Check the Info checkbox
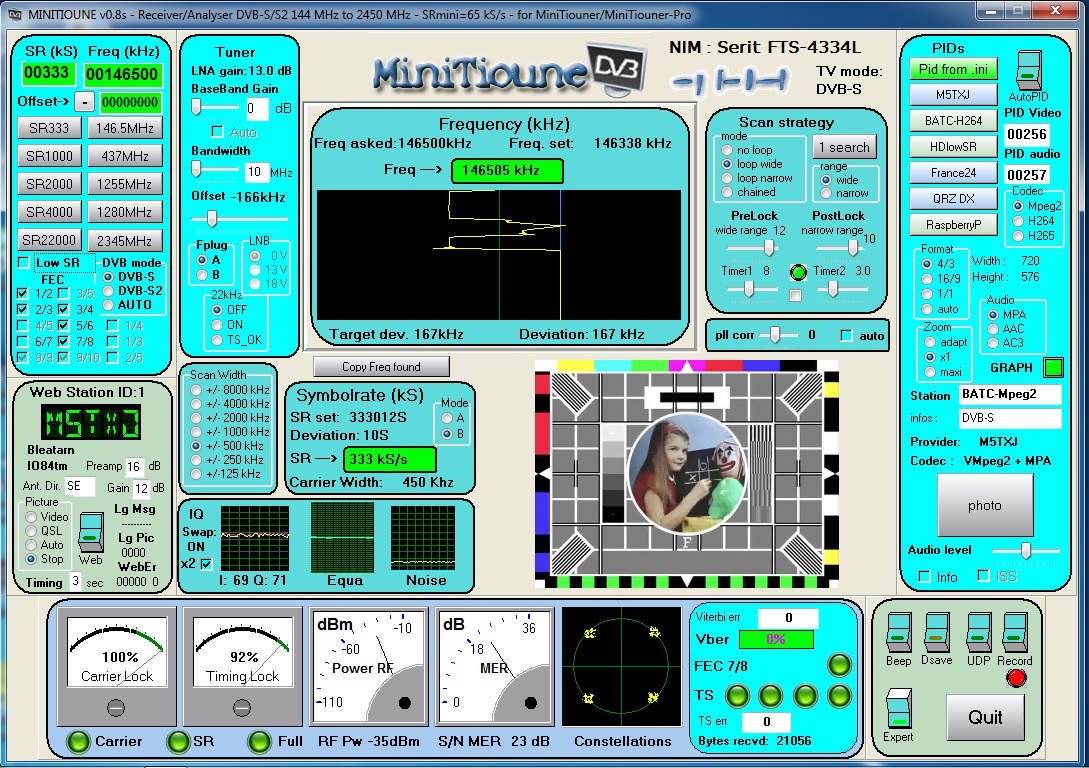1089x768 pixels. click(x=924, y=576)
